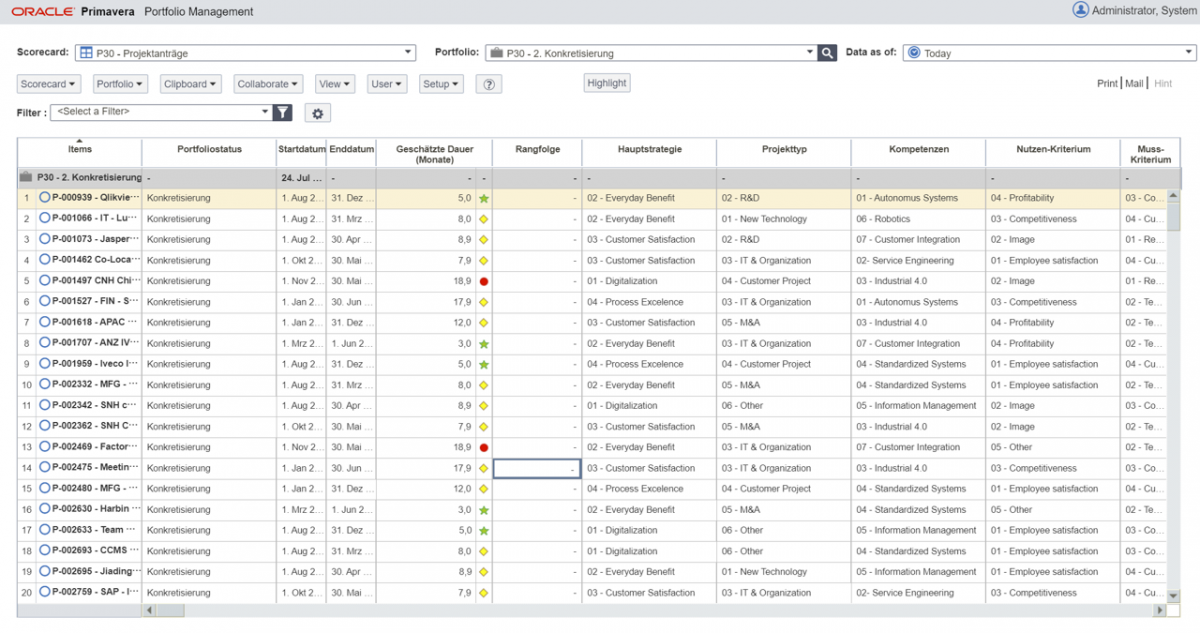The width and height of the screenshot is (1200, 633).
Task: Expand the Portfolio selection dropdown
Action: pos(808,52)
